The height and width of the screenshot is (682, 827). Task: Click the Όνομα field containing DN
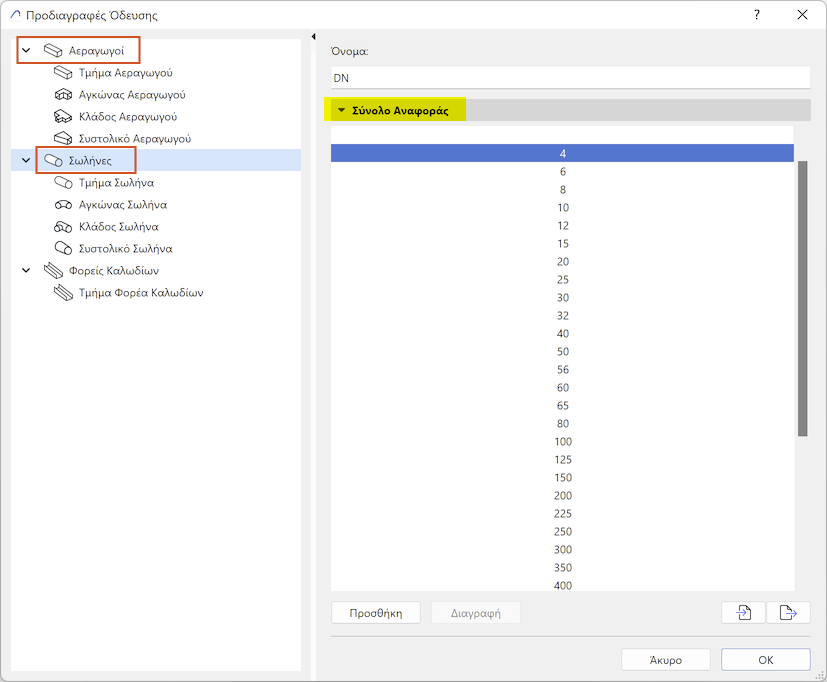click(571, 78)
